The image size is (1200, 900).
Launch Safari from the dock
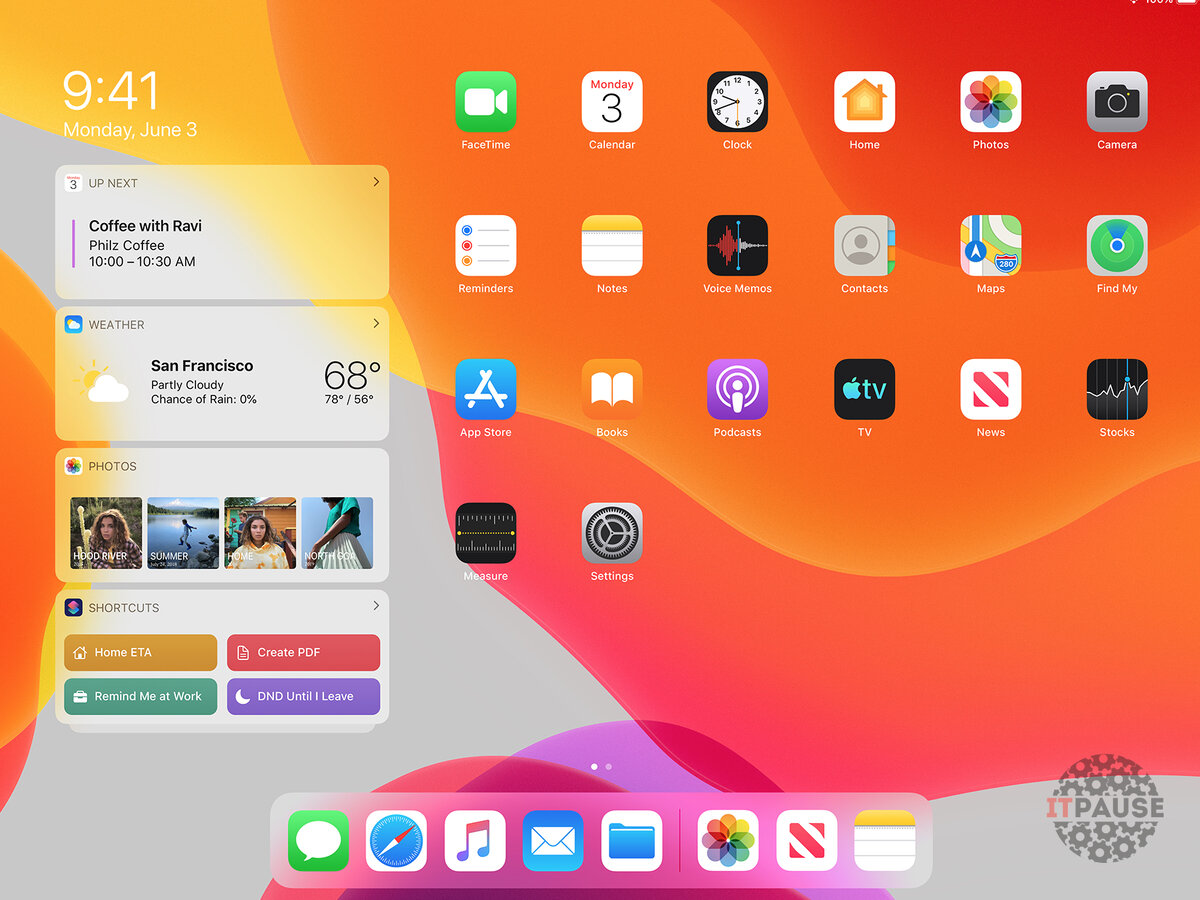396,841
